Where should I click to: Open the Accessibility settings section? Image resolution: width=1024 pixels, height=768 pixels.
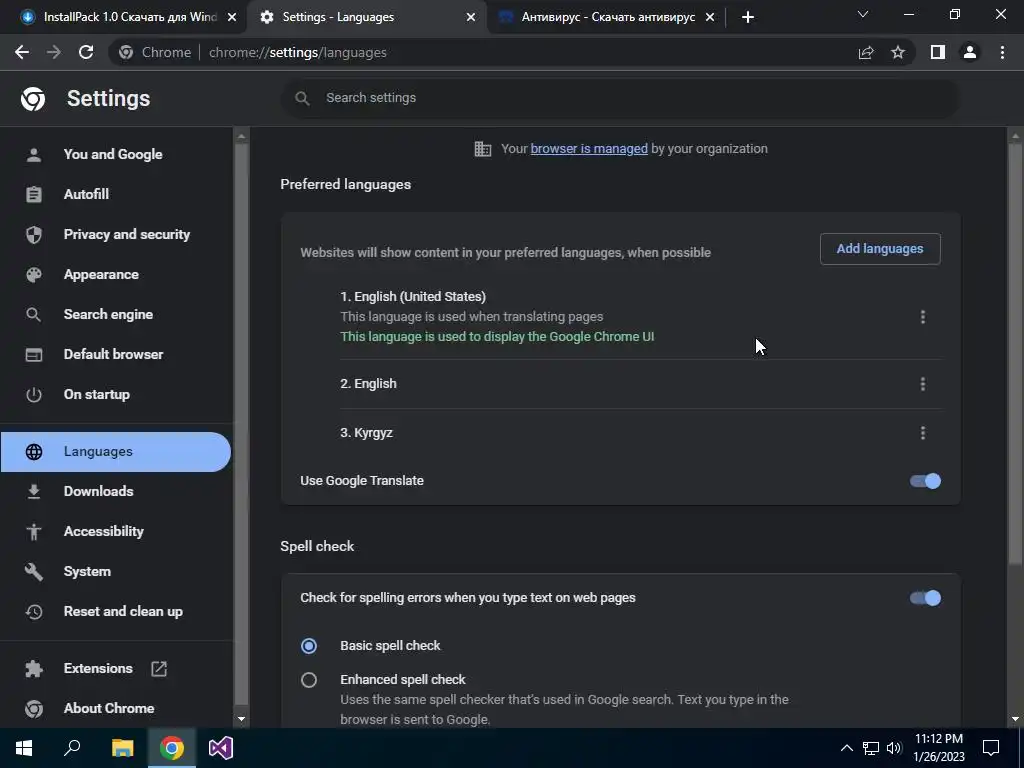point(116,531)
